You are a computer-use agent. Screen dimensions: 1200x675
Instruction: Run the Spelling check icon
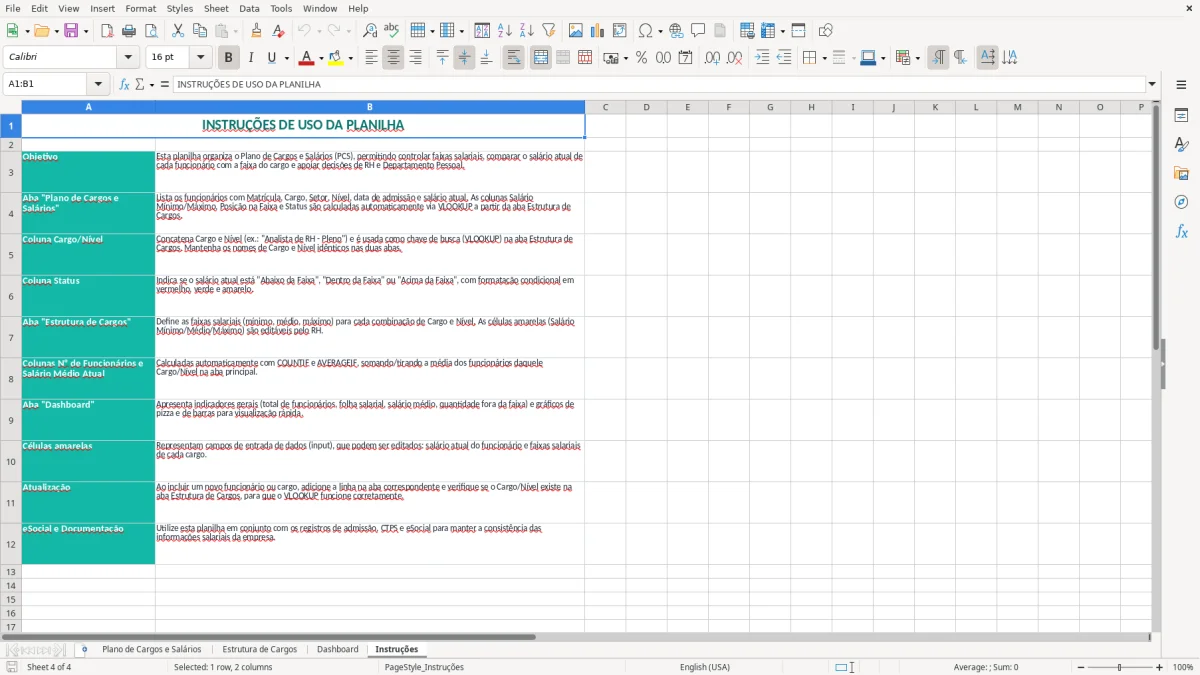click(391, 31)
